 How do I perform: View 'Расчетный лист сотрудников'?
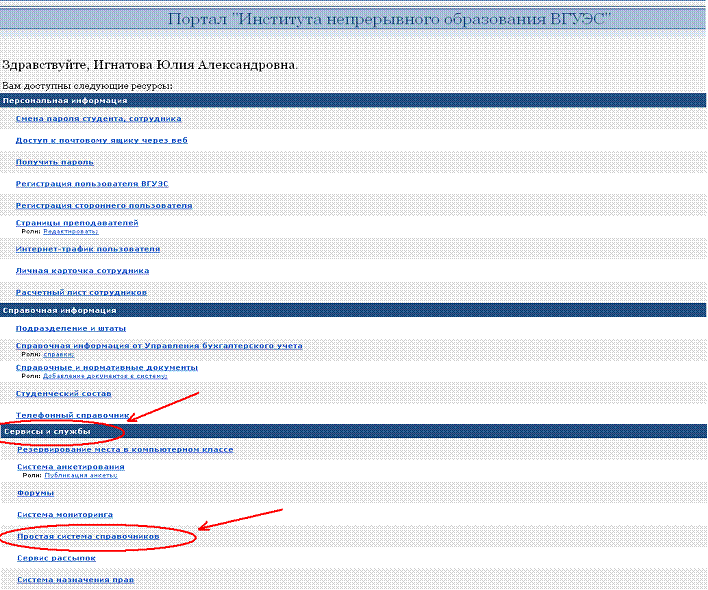82,292
